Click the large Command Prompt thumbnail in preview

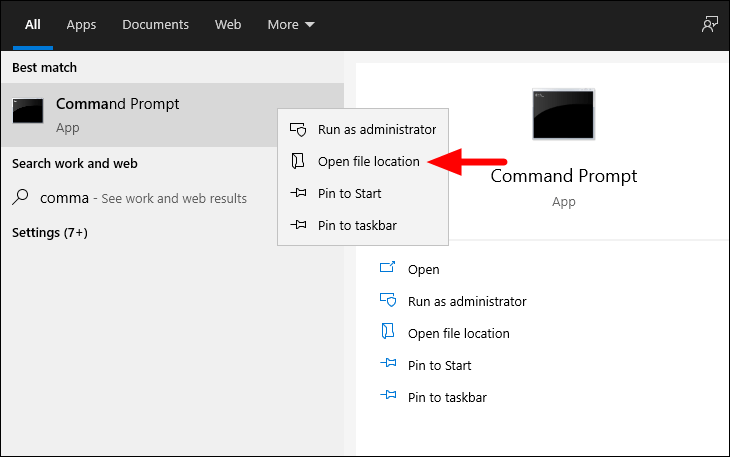pyautogui.click(x=563, y=114)
